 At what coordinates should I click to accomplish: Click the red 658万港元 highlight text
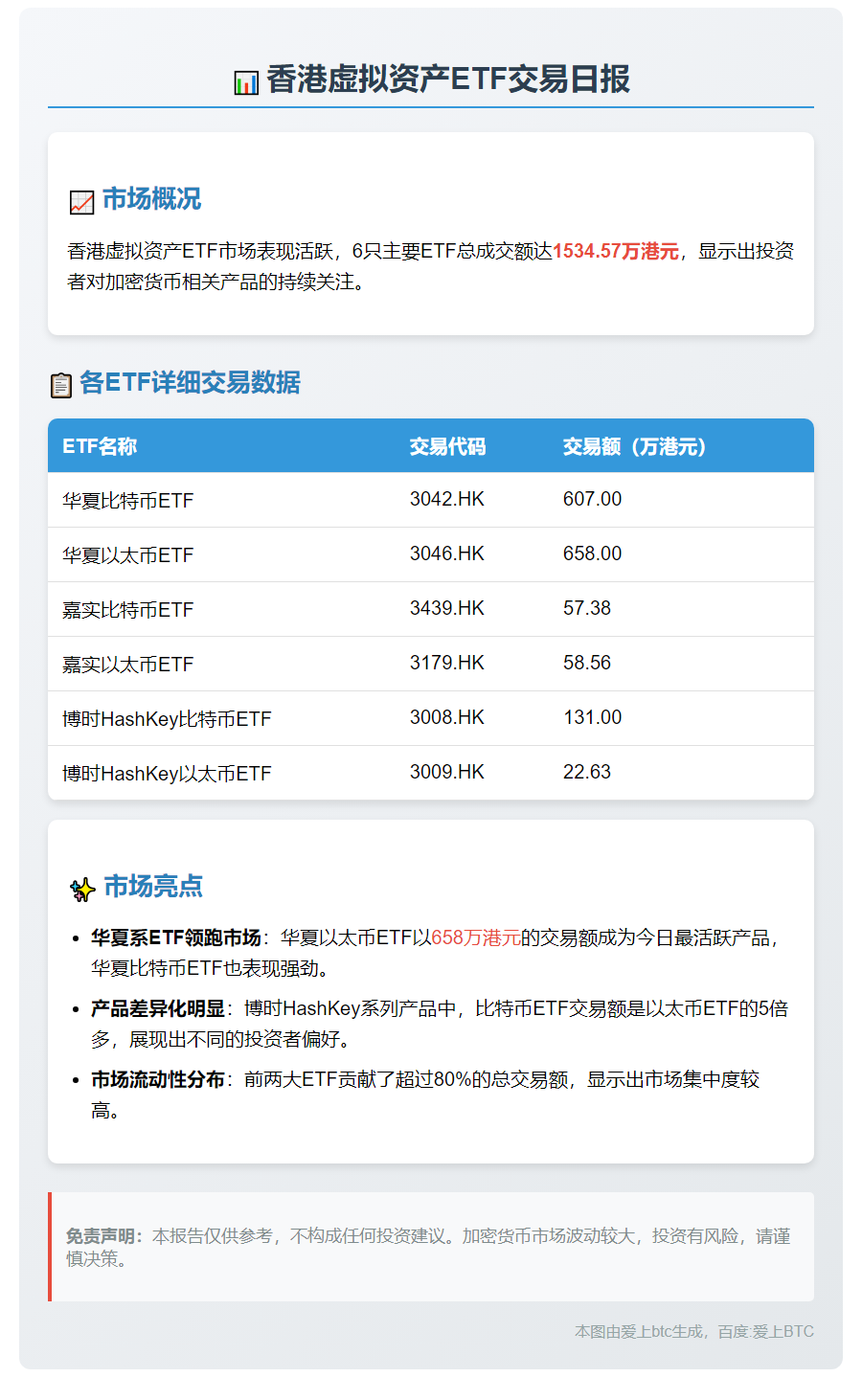tap(476, 937)
